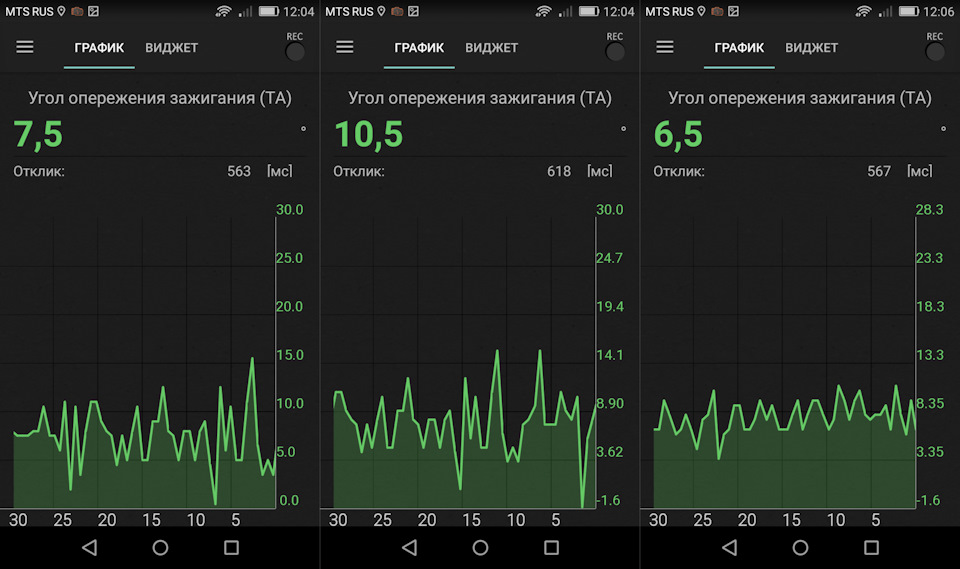
Task: Tap the title above the 6,5 value
Action: pyautogui.click(x=800, y=98)
